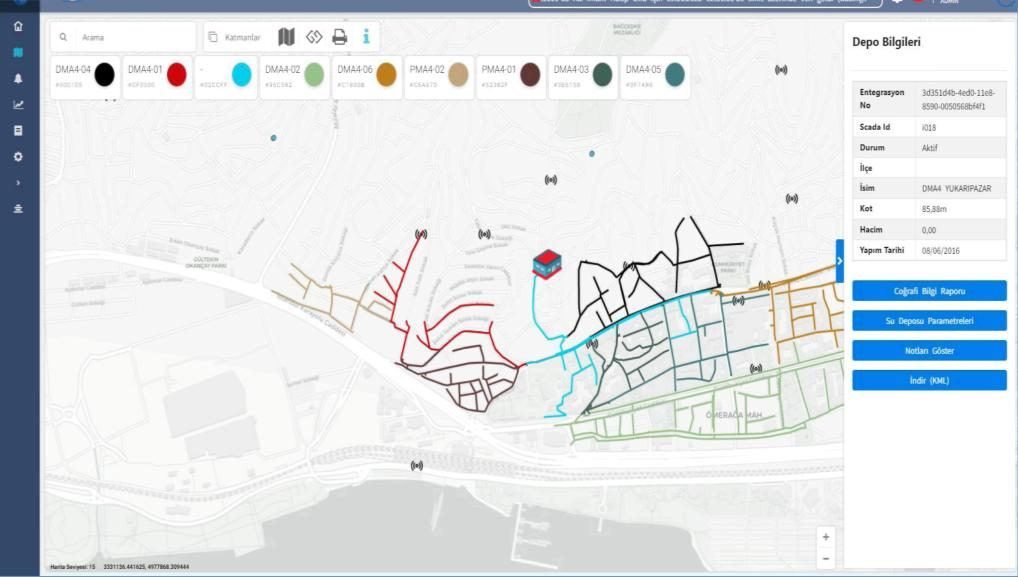
Task: Open the home icon in sidebar
Action: click(18, 26)
